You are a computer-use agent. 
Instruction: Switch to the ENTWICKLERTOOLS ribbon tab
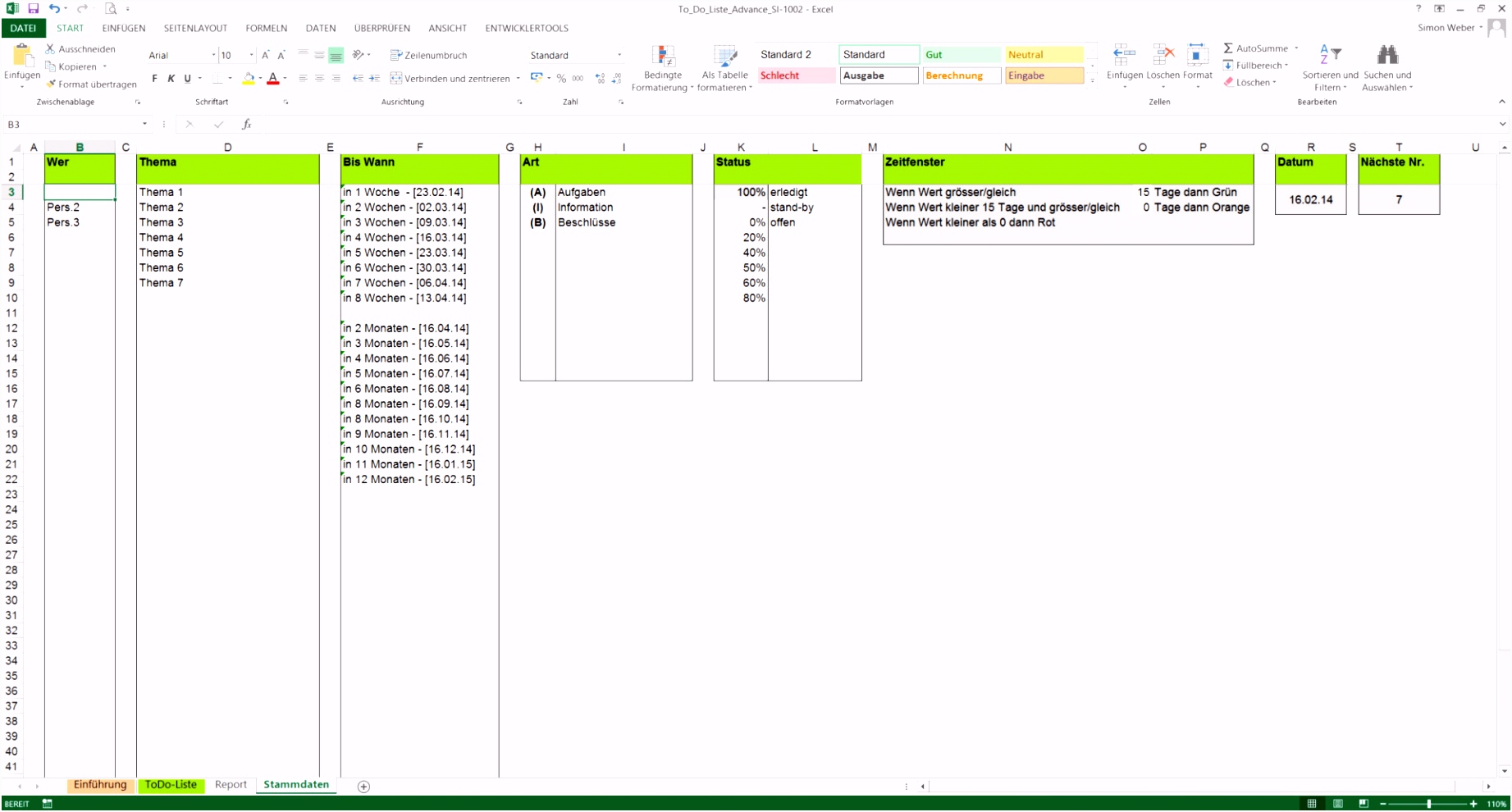[x=527, y=28]
